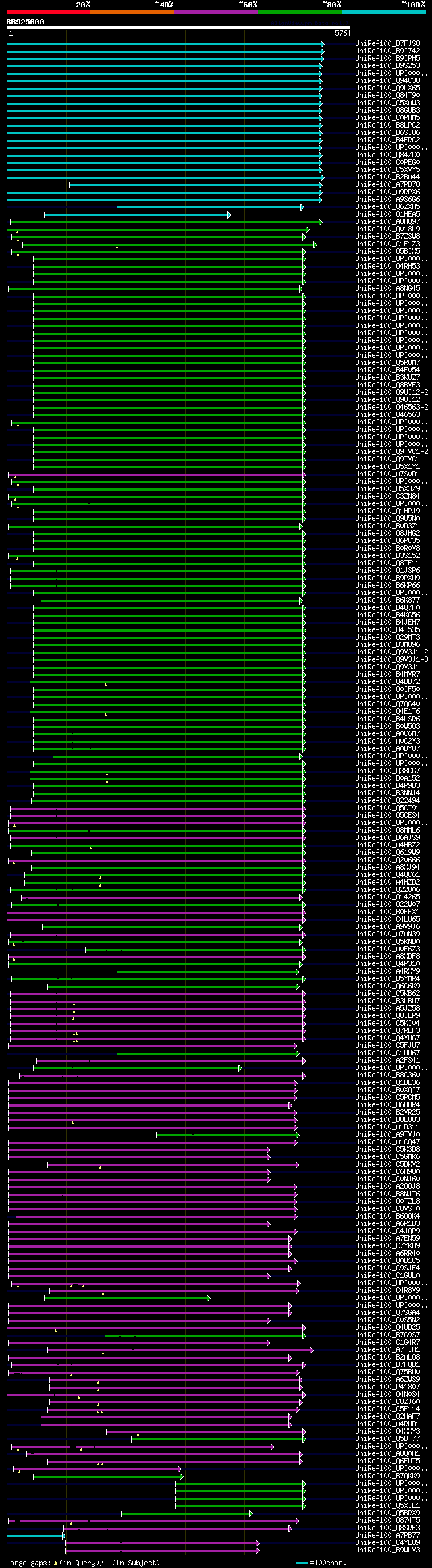Viewport: 432px width, 1568px height.
Task: Click hit label UniRef100_B6AJS9
Action: point(387,838)
